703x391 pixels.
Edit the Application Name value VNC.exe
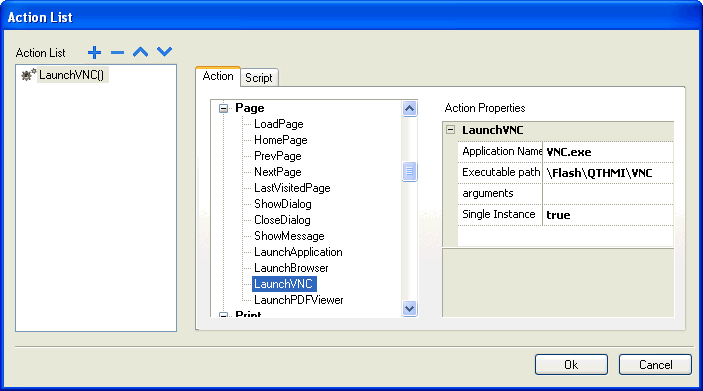click(608, 152)
